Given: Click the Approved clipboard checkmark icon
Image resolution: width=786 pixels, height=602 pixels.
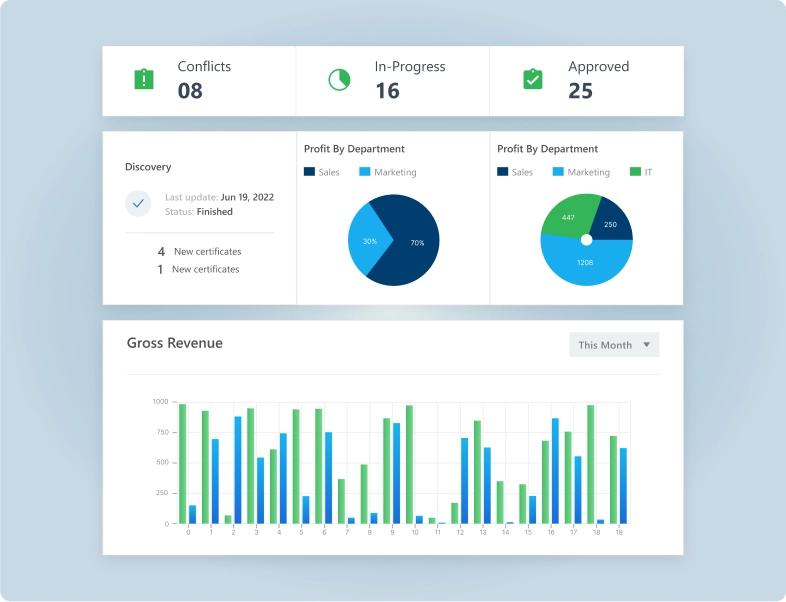Looking at the screenshot, I should point(533,79).
